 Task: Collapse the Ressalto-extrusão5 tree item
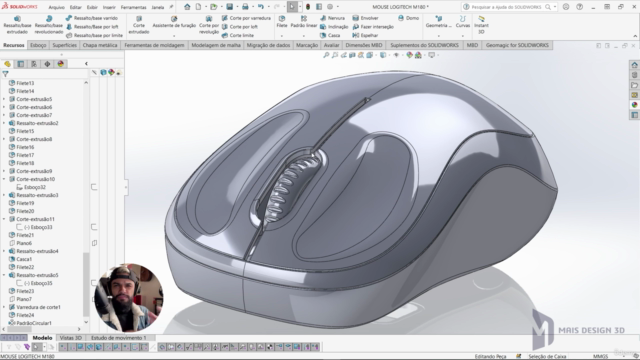click(x=4, y=275)
